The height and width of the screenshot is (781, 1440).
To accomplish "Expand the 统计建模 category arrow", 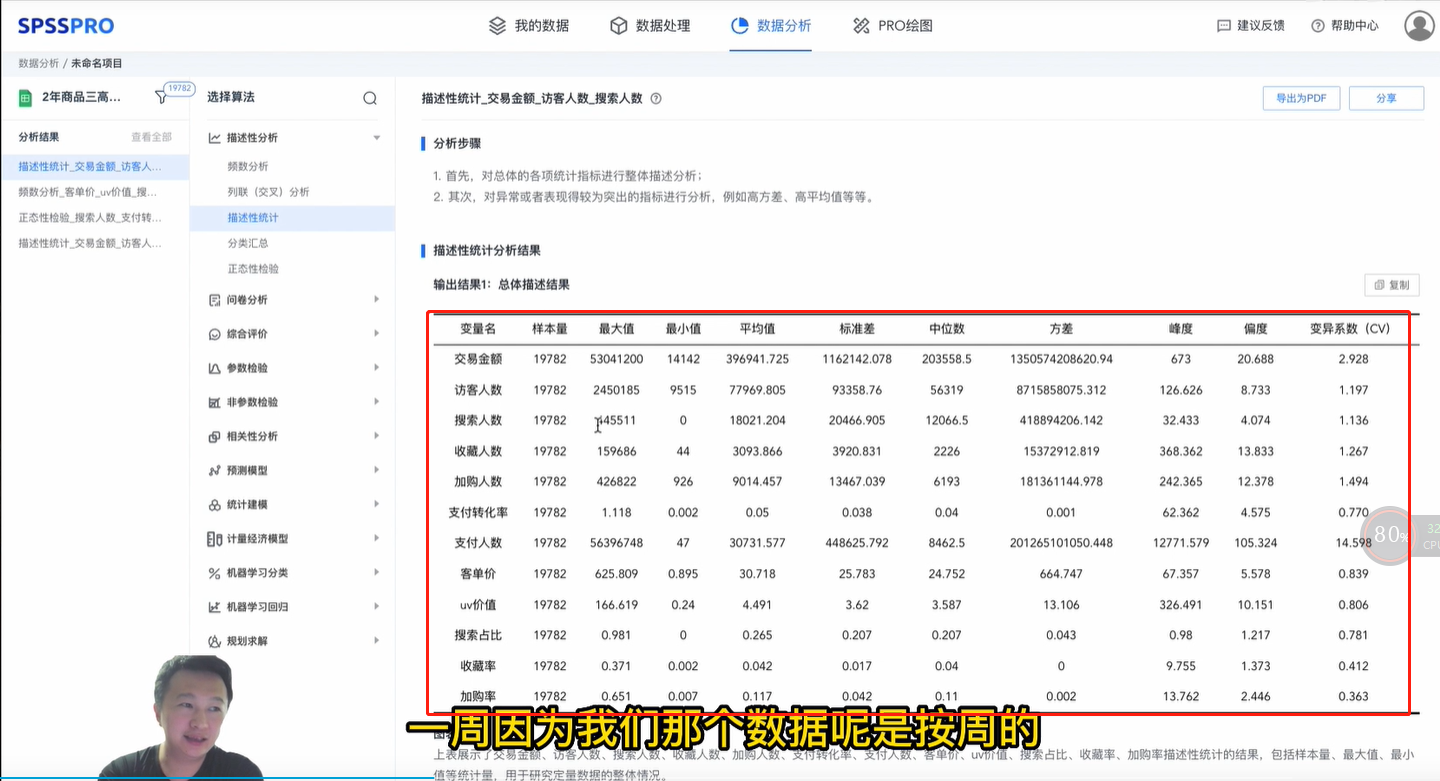I will tap(376, 504).
